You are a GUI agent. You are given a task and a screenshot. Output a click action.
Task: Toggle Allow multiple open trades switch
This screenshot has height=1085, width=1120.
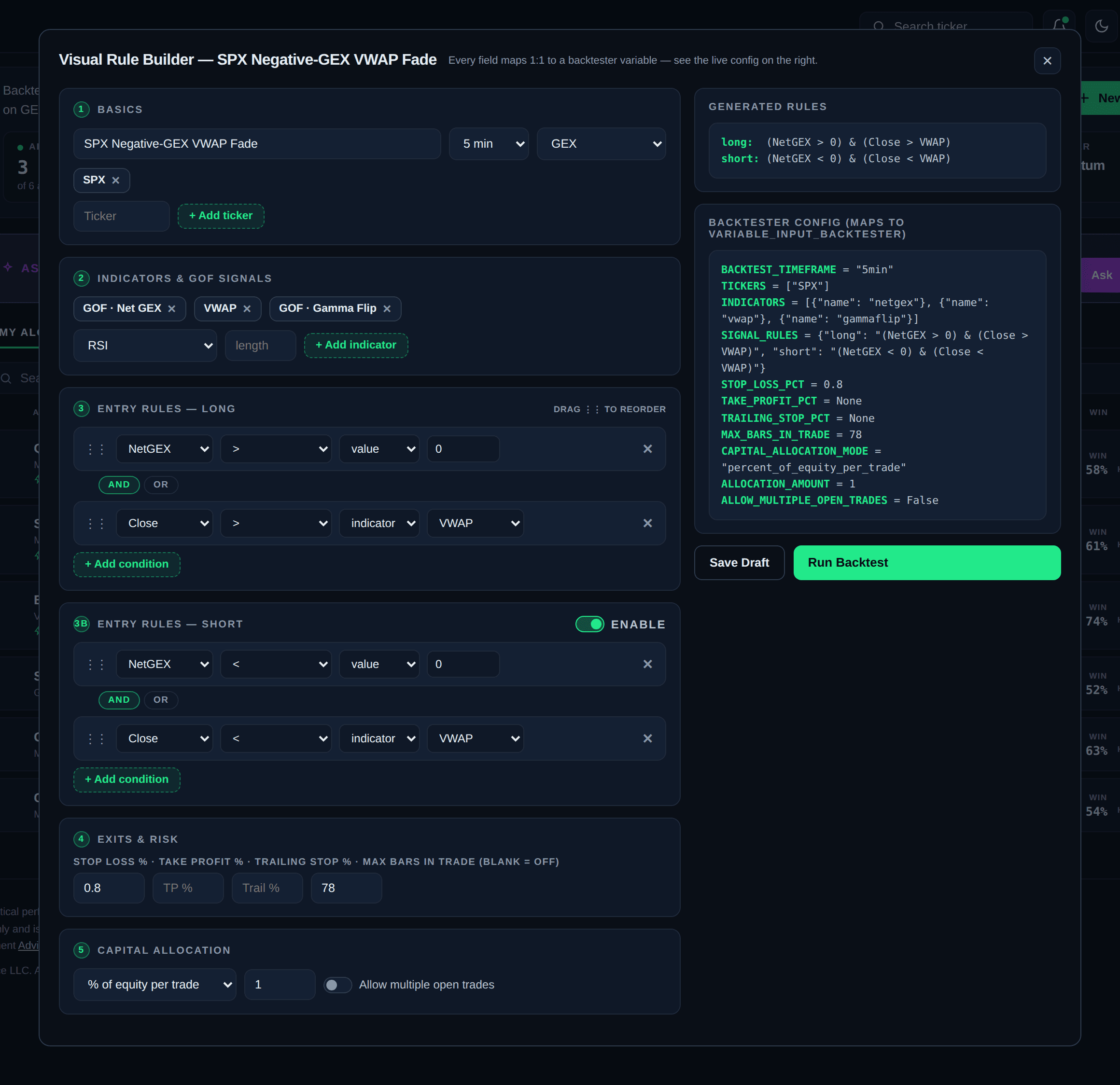pyautogui.click(x=337, y=985)
